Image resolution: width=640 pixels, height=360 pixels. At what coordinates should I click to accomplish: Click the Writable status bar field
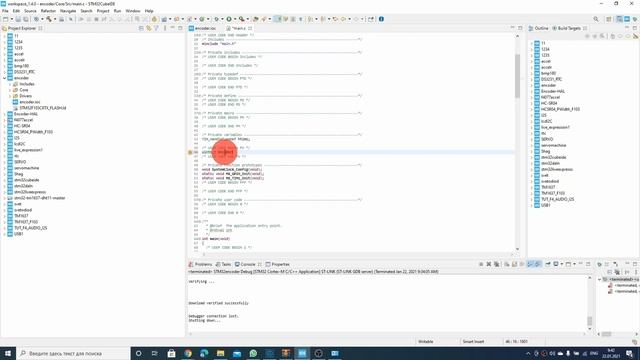click(x=426, y=341)
